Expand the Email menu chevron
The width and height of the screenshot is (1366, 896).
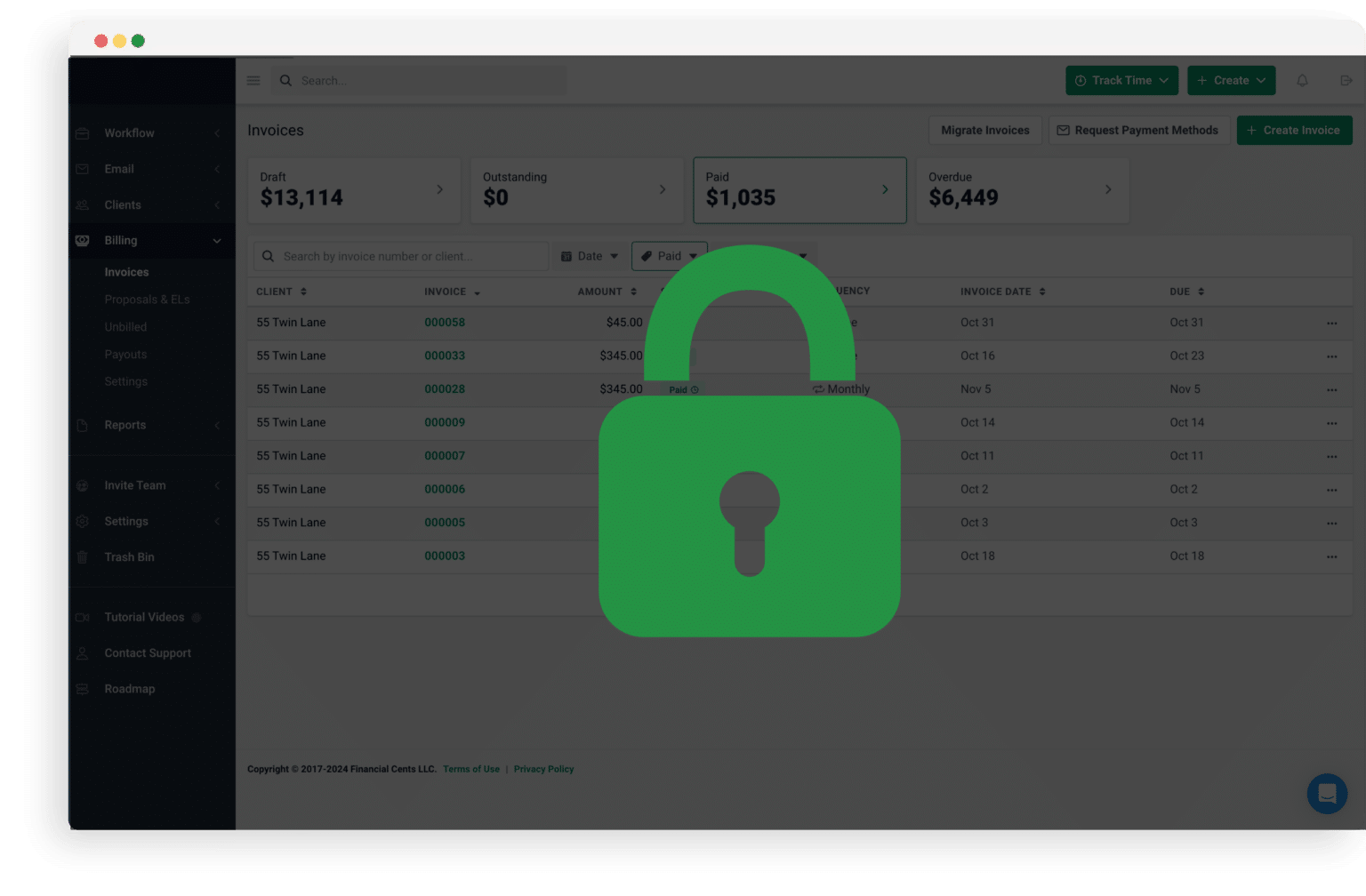click(217, 169)
